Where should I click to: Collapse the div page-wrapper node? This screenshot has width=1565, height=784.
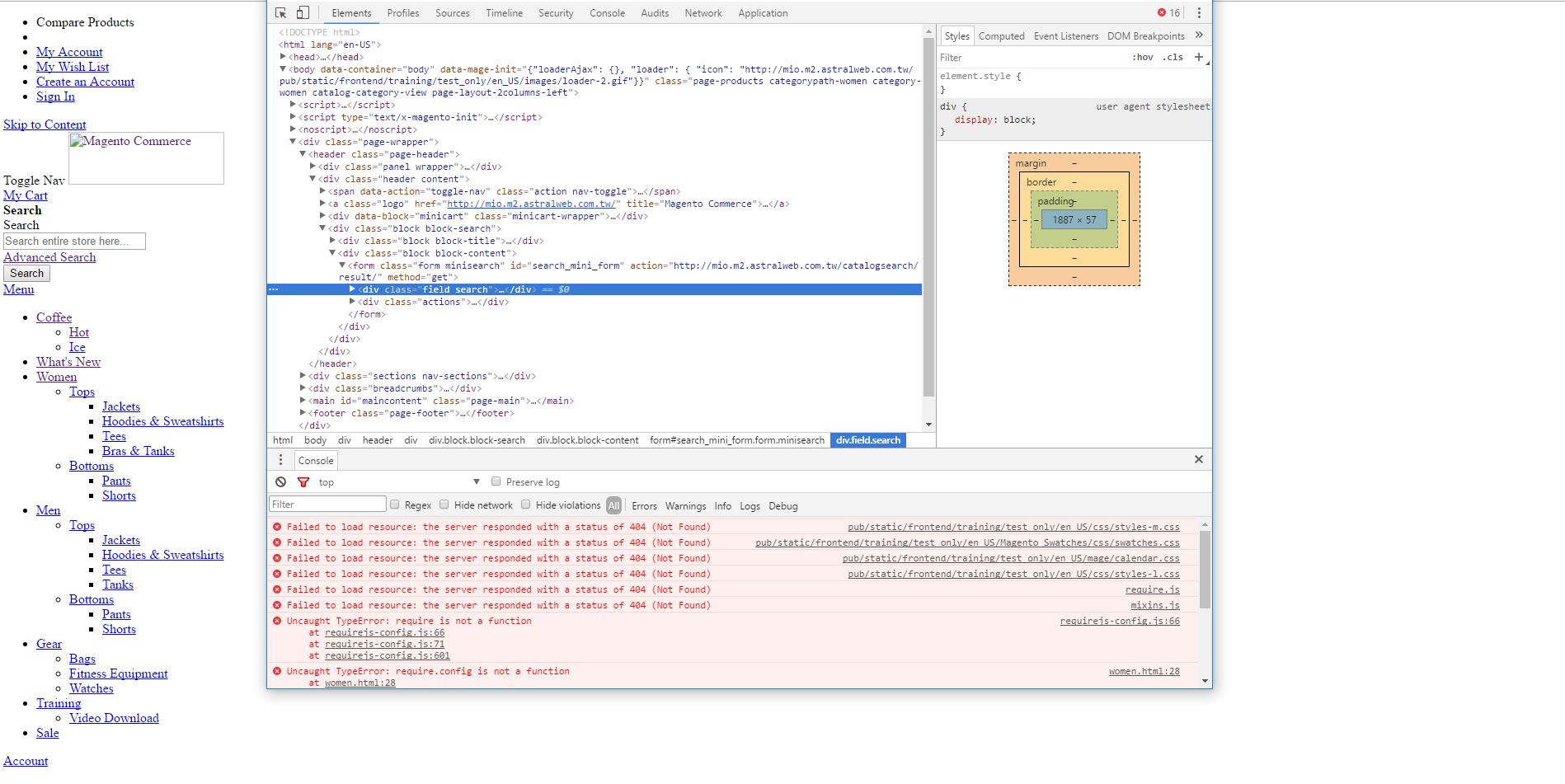click(293, 142)
